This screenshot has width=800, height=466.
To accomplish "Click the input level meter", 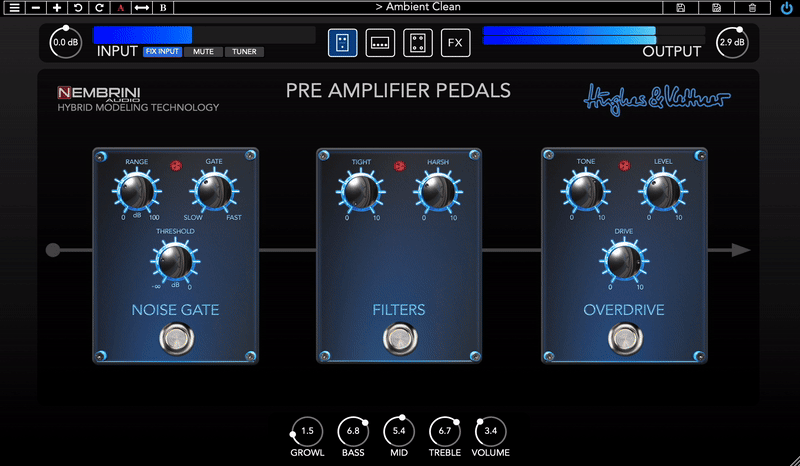I will (x=204, y=35).
